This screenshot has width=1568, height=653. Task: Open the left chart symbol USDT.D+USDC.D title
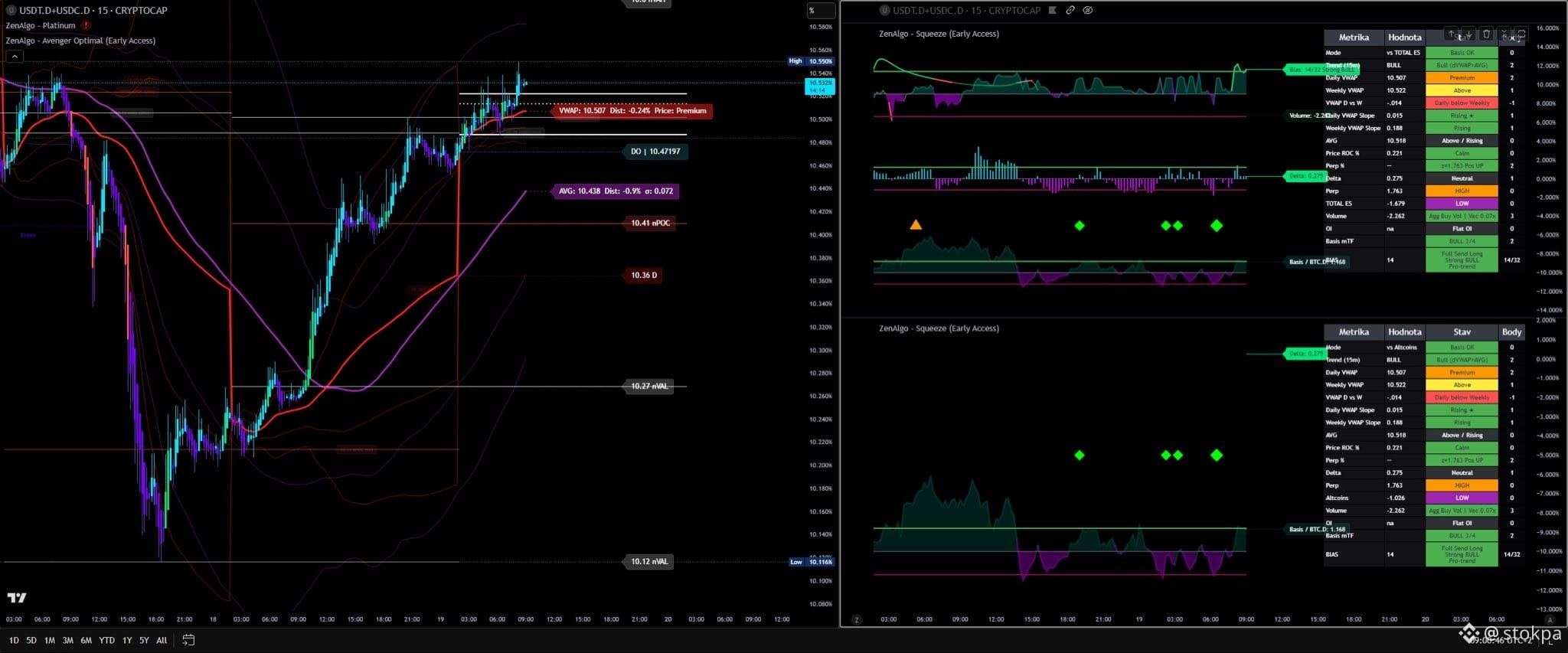[94, 10]
